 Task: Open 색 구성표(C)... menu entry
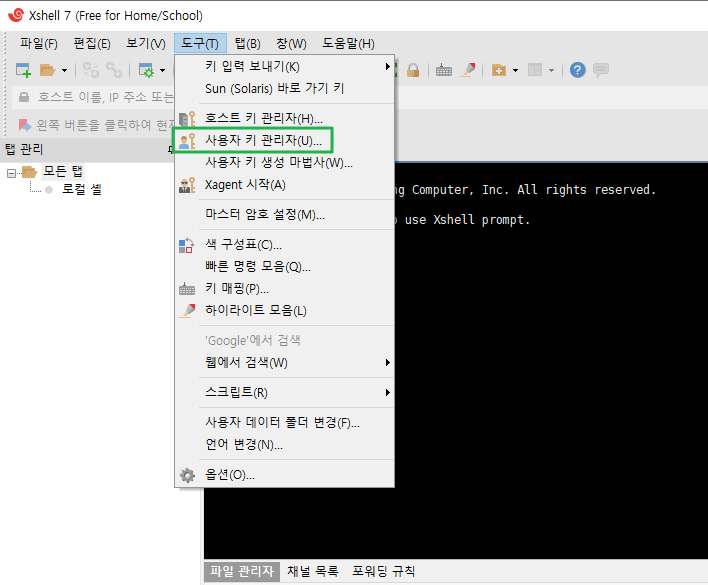click(x=284, y=245)
